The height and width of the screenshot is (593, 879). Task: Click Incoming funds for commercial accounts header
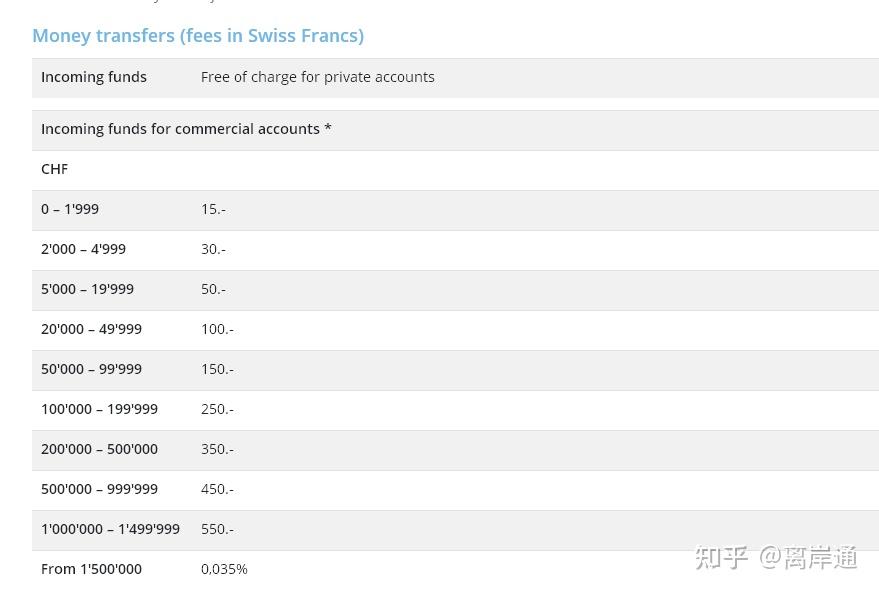tap(186, 129)
